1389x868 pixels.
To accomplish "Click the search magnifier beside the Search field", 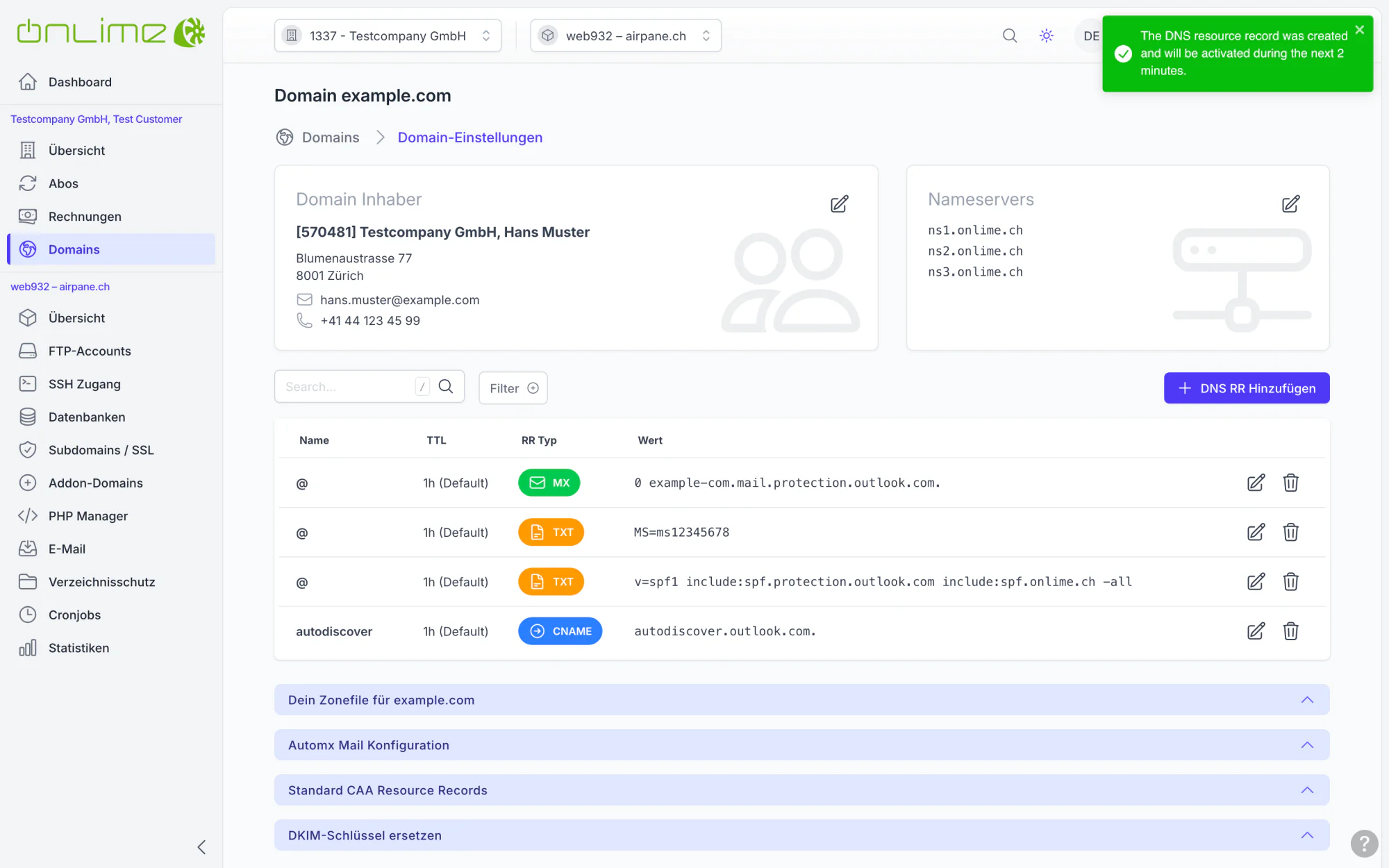I will point(446,387).
